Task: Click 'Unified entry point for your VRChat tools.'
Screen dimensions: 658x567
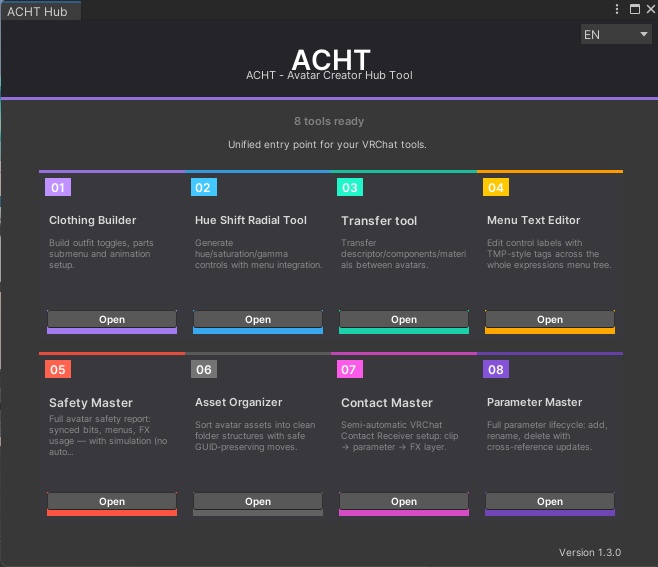Action: pos(327,145)
